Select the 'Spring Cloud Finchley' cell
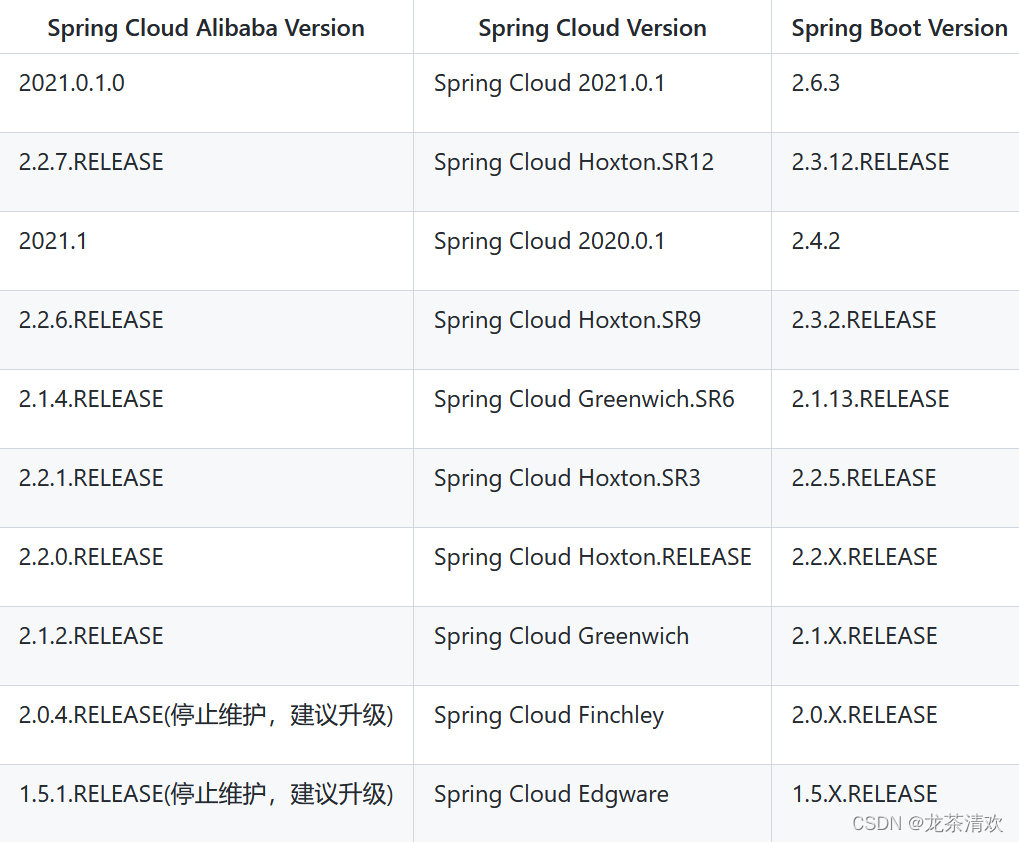This screenshot has width=1019, height=842. [592, 724]
